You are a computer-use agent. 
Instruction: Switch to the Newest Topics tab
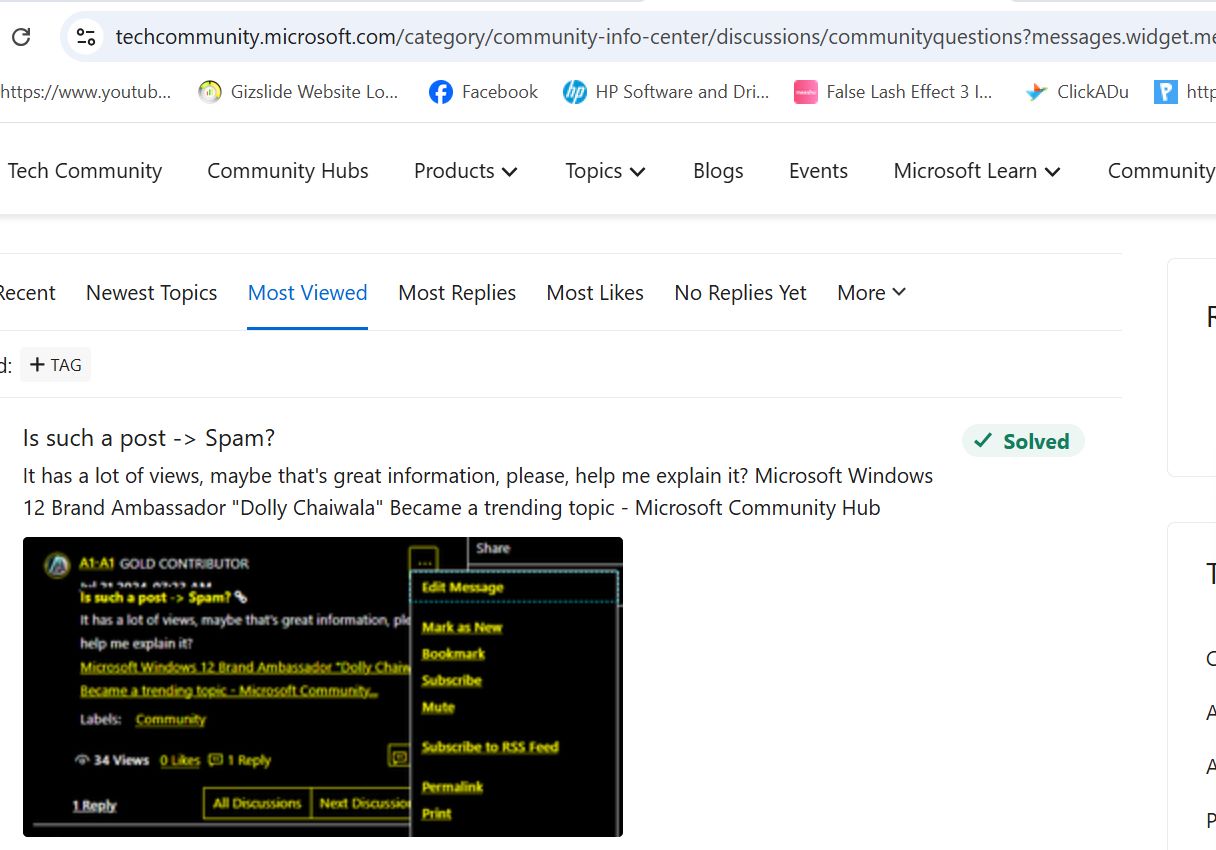pyautogui.click(x=151, y=293)
